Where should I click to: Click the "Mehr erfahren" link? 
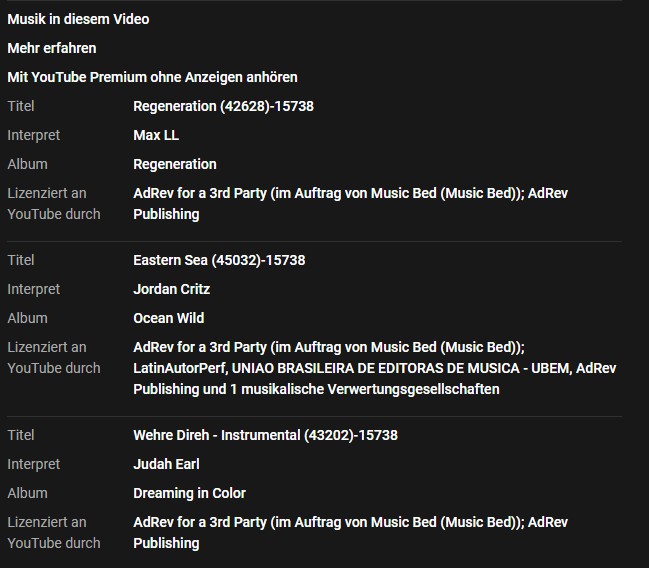point(52,48)
